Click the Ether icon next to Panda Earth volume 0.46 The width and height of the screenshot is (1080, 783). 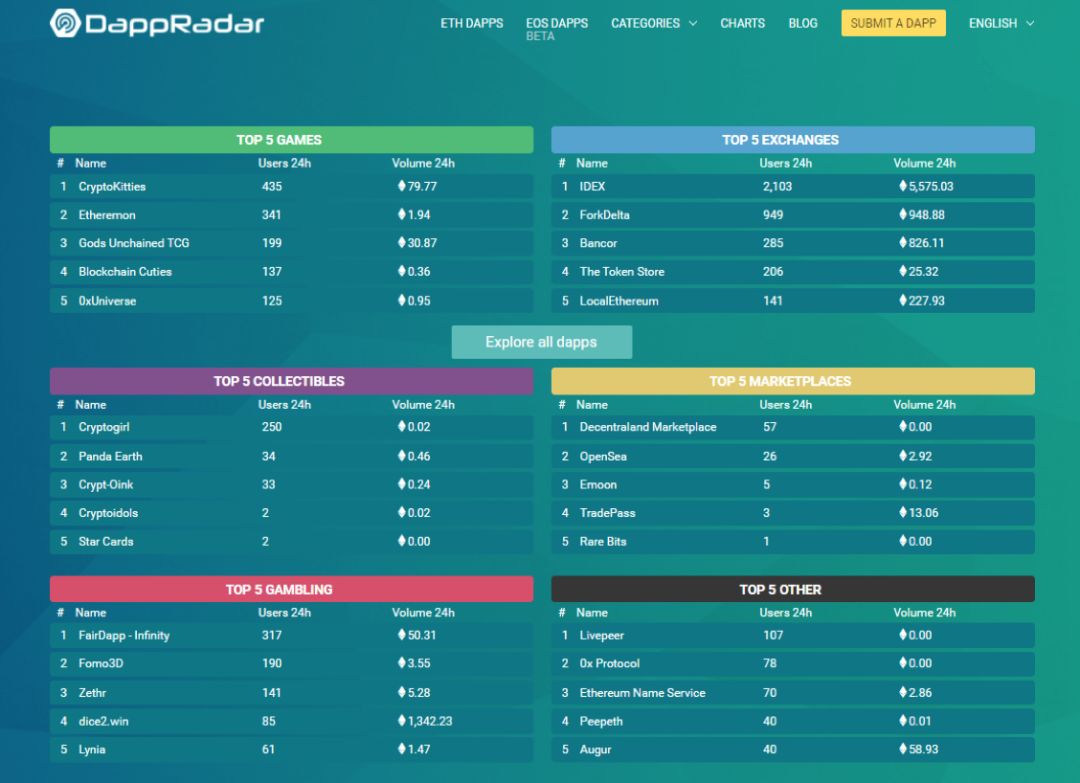[x=402, y=456]
